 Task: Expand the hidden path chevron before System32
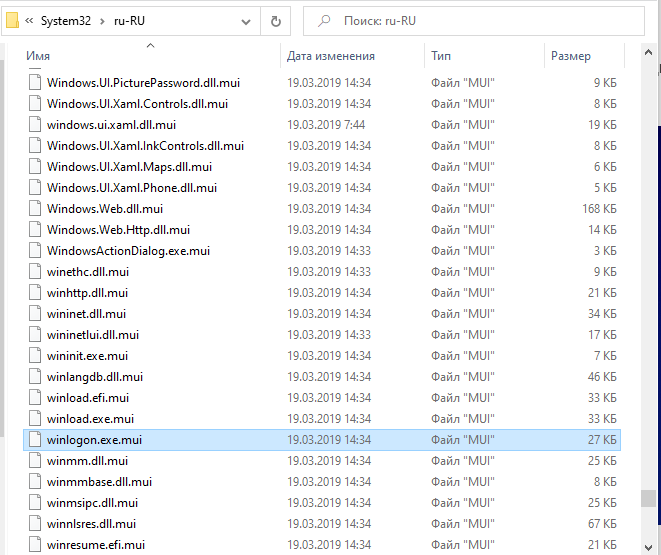coord(29,20)
